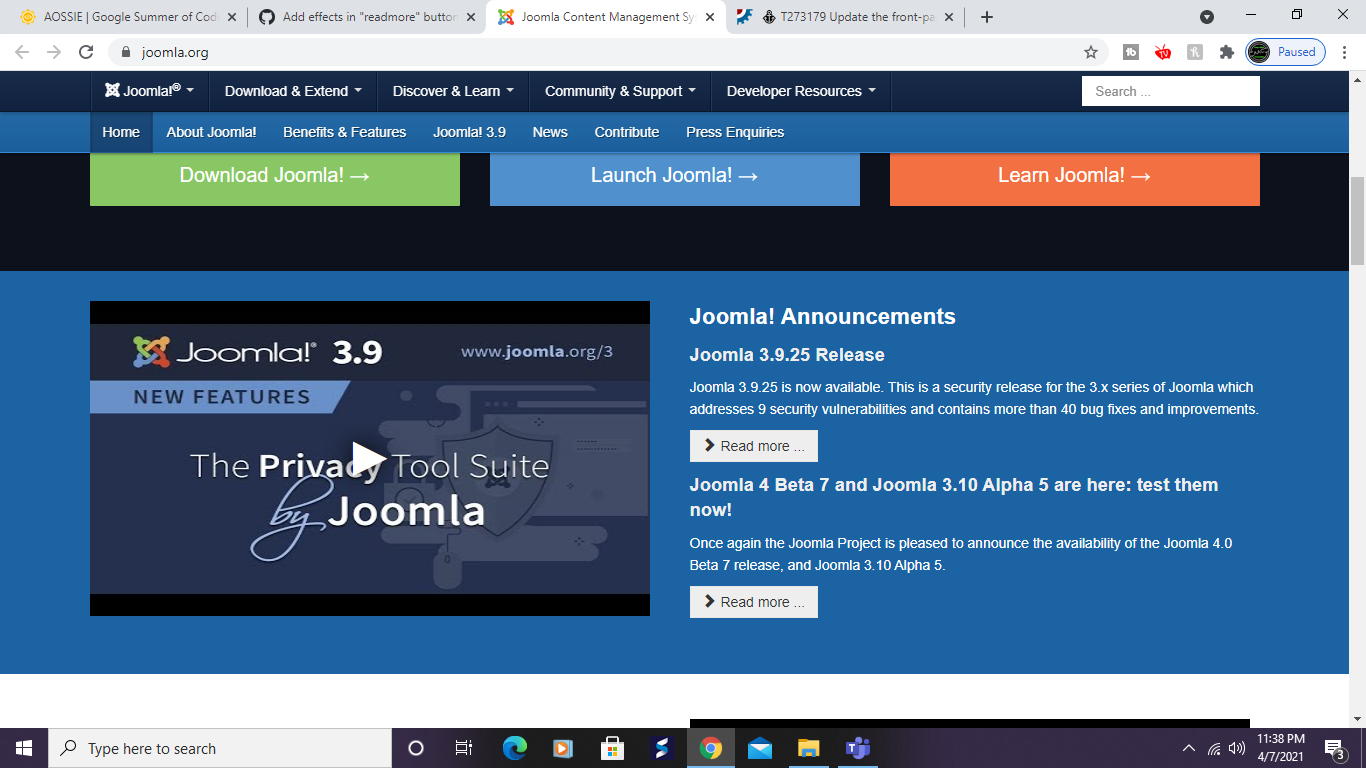Open the Contribute menu item
1366x768 pixels.
(627, 132)
